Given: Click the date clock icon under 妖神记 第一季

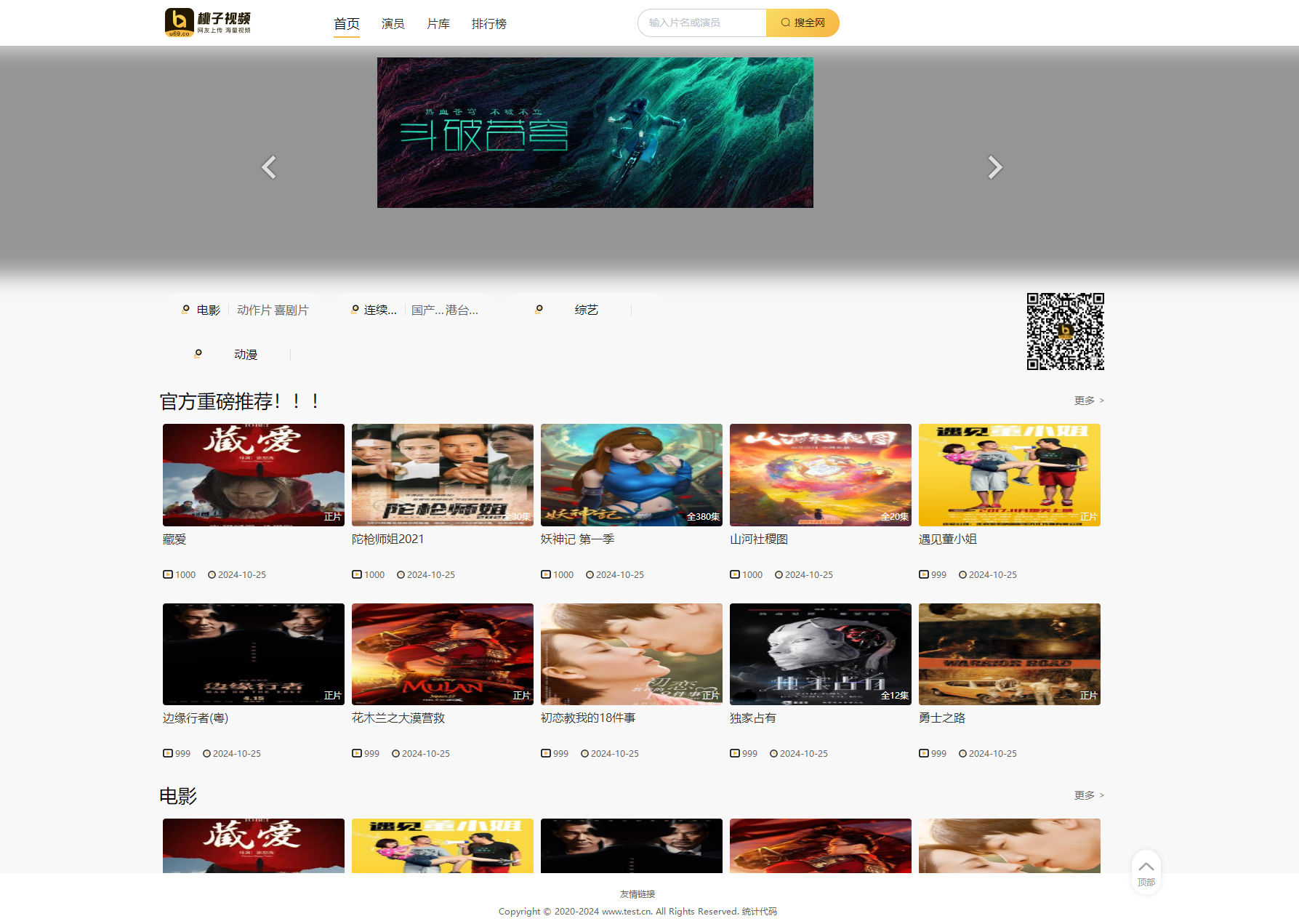Looking at the screenshot, I should [590, 574].
